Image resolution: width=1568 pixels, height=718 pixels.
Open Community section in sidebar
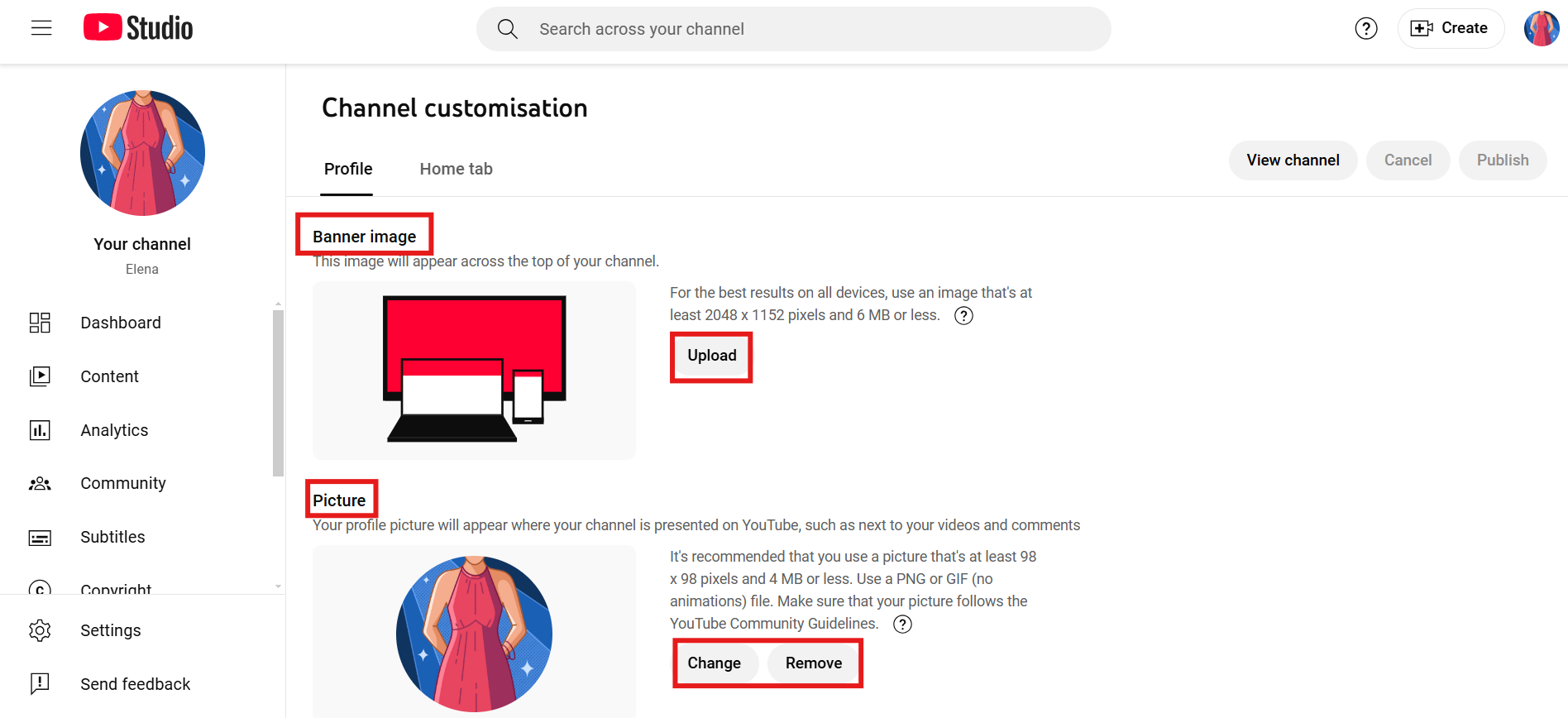(x=122, y=483)
